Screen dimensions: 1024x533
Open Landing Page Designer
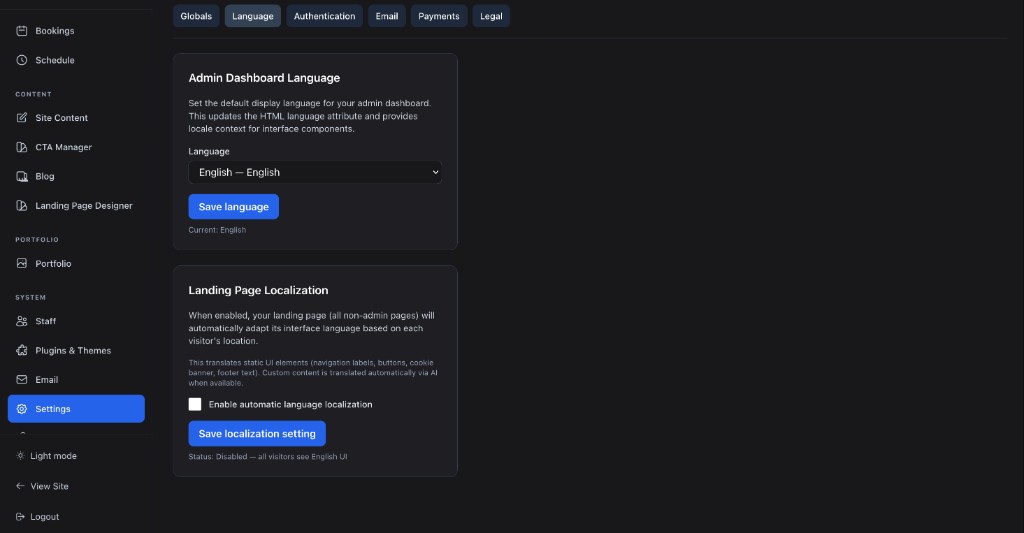76,206
